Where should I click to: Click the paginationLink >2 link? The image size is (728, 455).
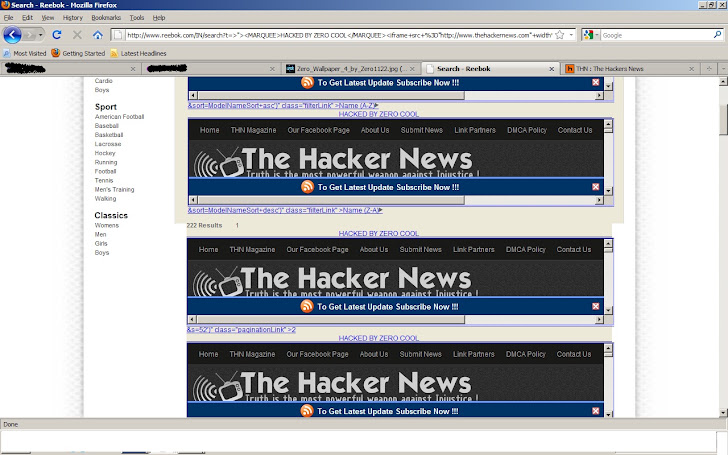(241, 330)
